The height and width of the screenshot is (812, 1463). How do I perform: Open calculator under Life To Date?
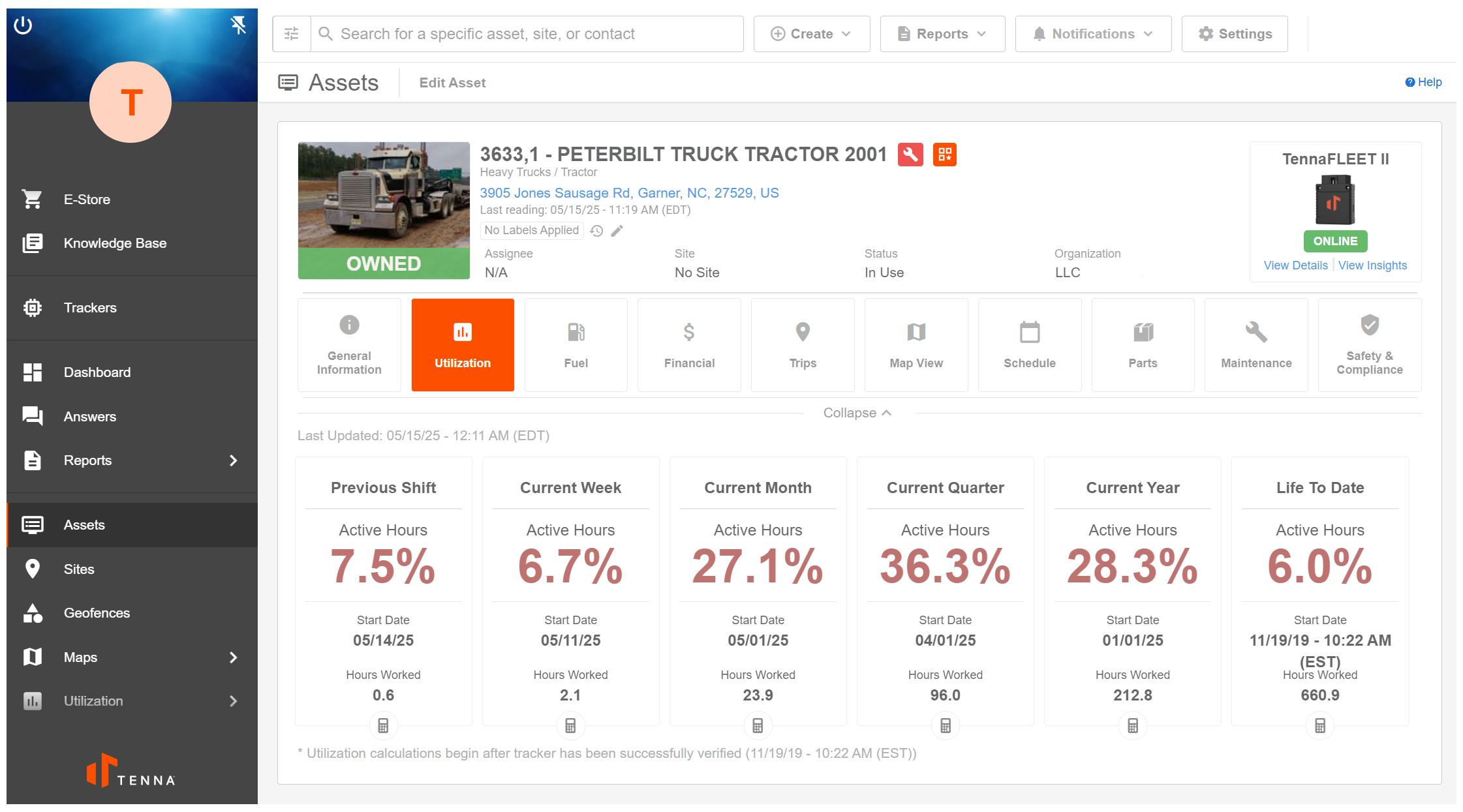pyautogui.click(x=1320, y=725)
